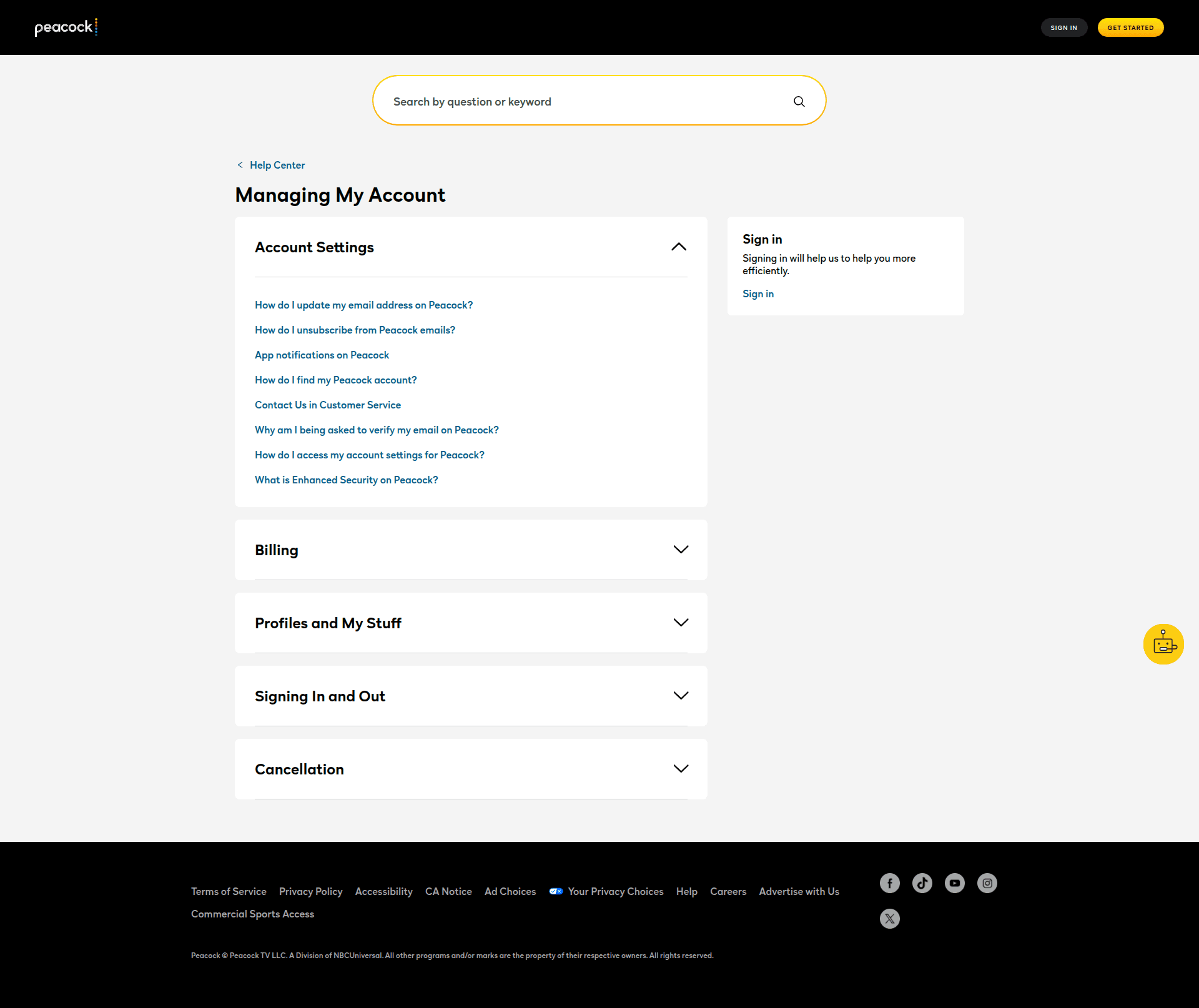Open CA Notice footer link

[448, 891]
